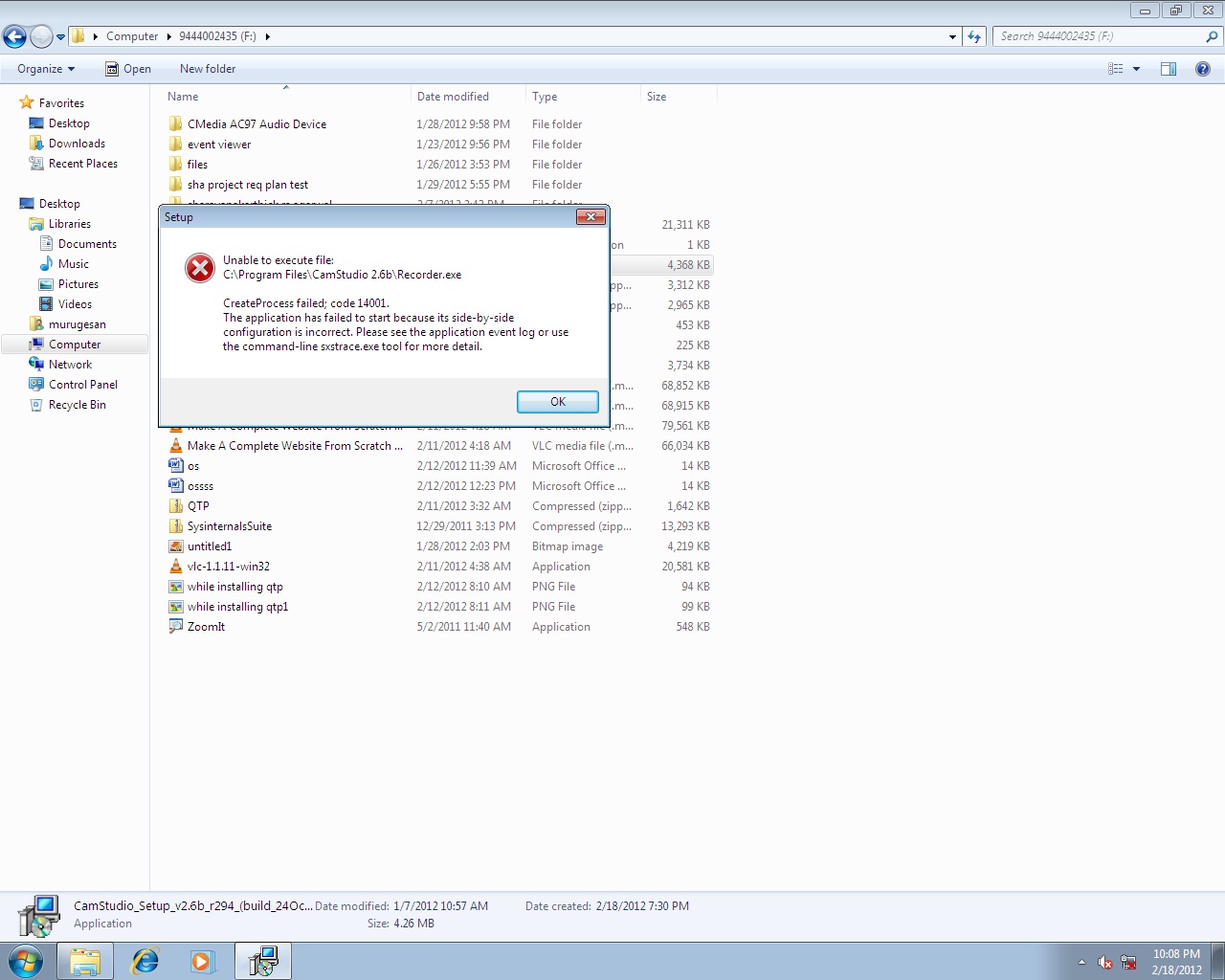This screenshot has height=980, width=1225.
Task: Change the view icon button
Action: 1116,69
